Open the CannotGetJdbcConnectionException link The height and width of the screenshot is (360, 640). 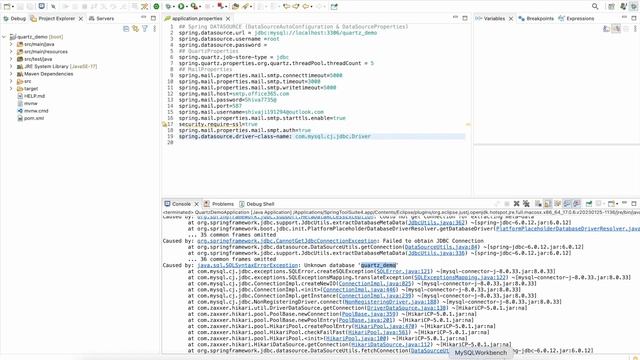point(287,241)
